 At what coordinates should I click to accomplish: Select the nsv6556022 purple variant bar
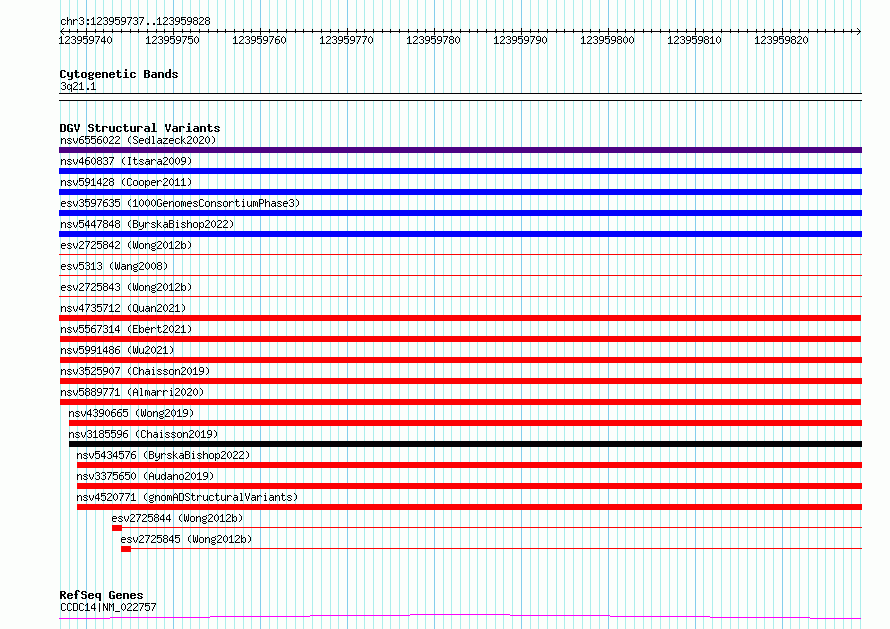pos(460,150)
